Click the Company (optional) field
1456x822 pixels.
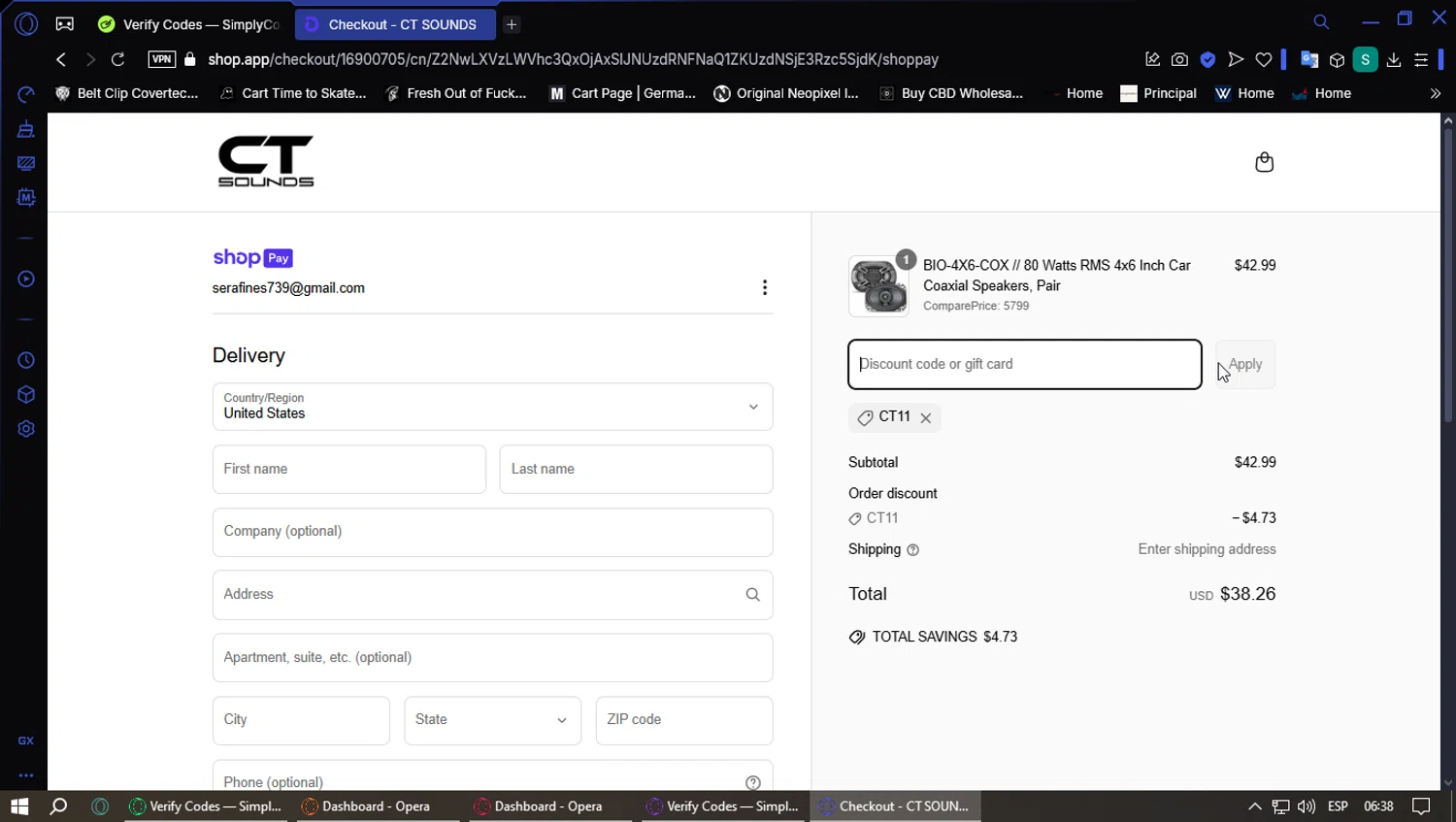pyautogui.click(x=492, y=532)
